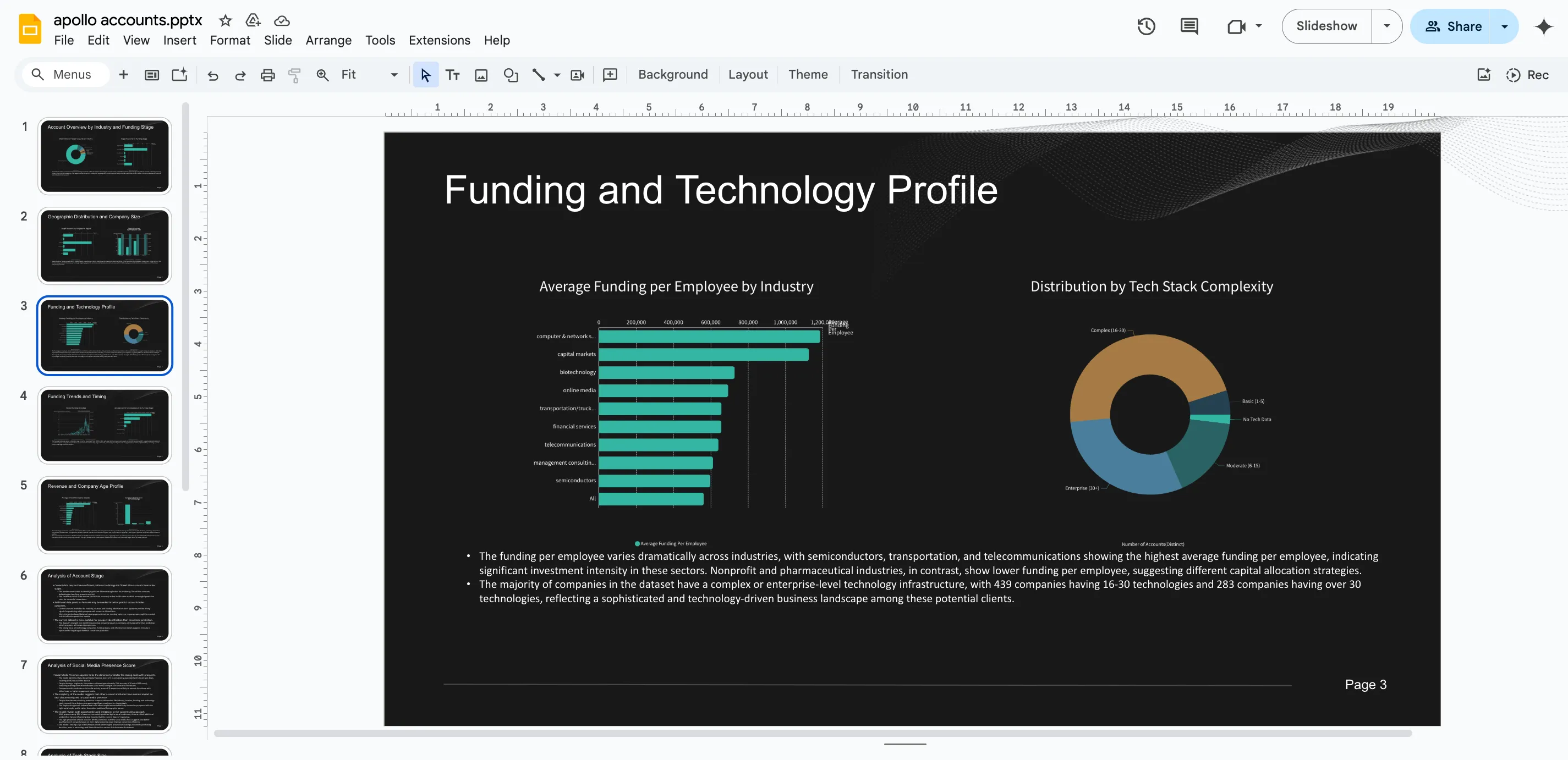Screen dimensions: 1568x760
Task: Toggle recording with the Rec control
Action: 1528,74
